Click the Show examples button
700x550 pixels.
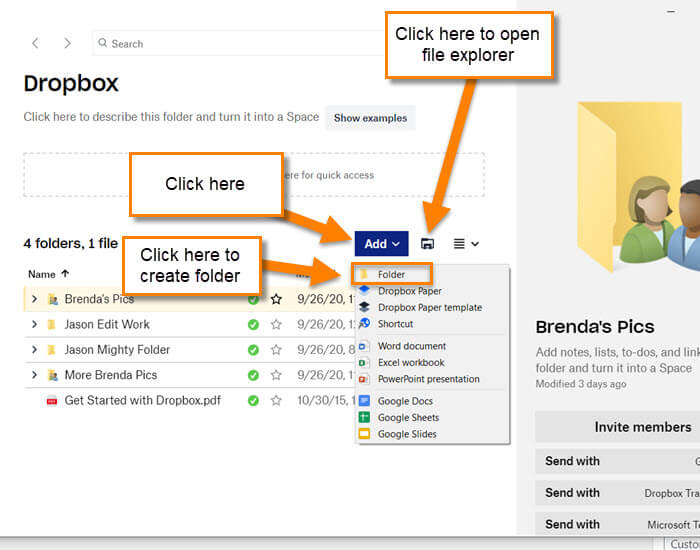[x=370, y=118]
